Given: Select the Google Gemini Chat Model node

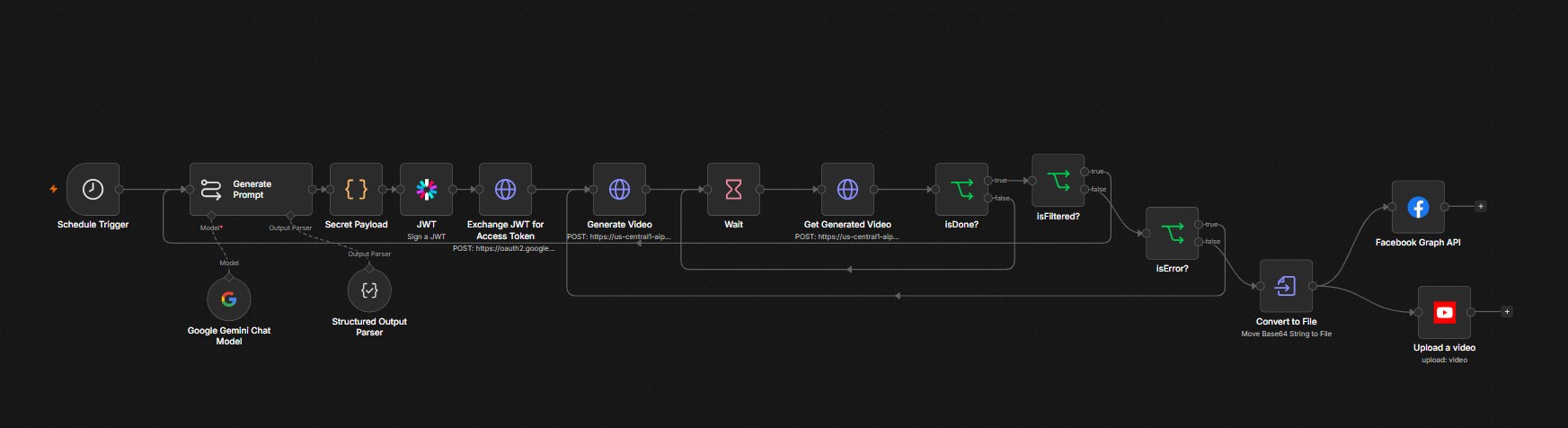Looking at the screenshot, I should coord(228,299).
